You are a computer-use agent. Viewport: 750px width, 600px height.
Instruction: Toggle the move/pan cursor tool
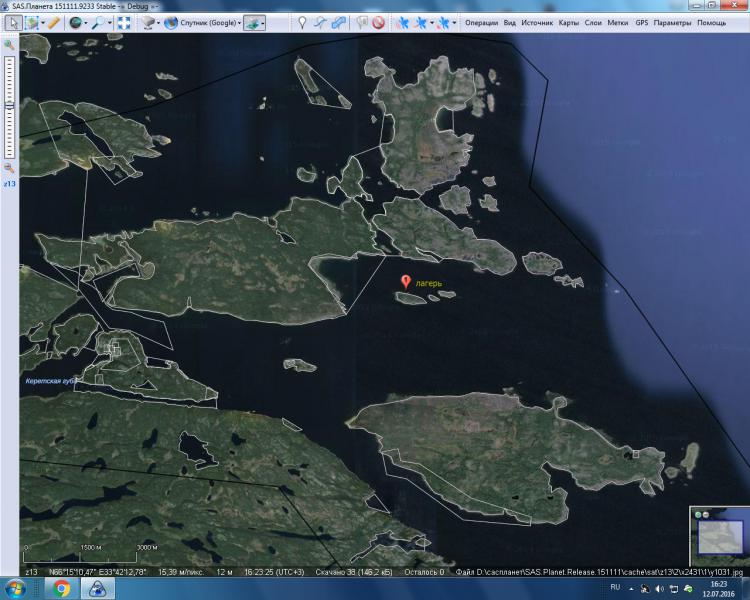pos(11,22)
